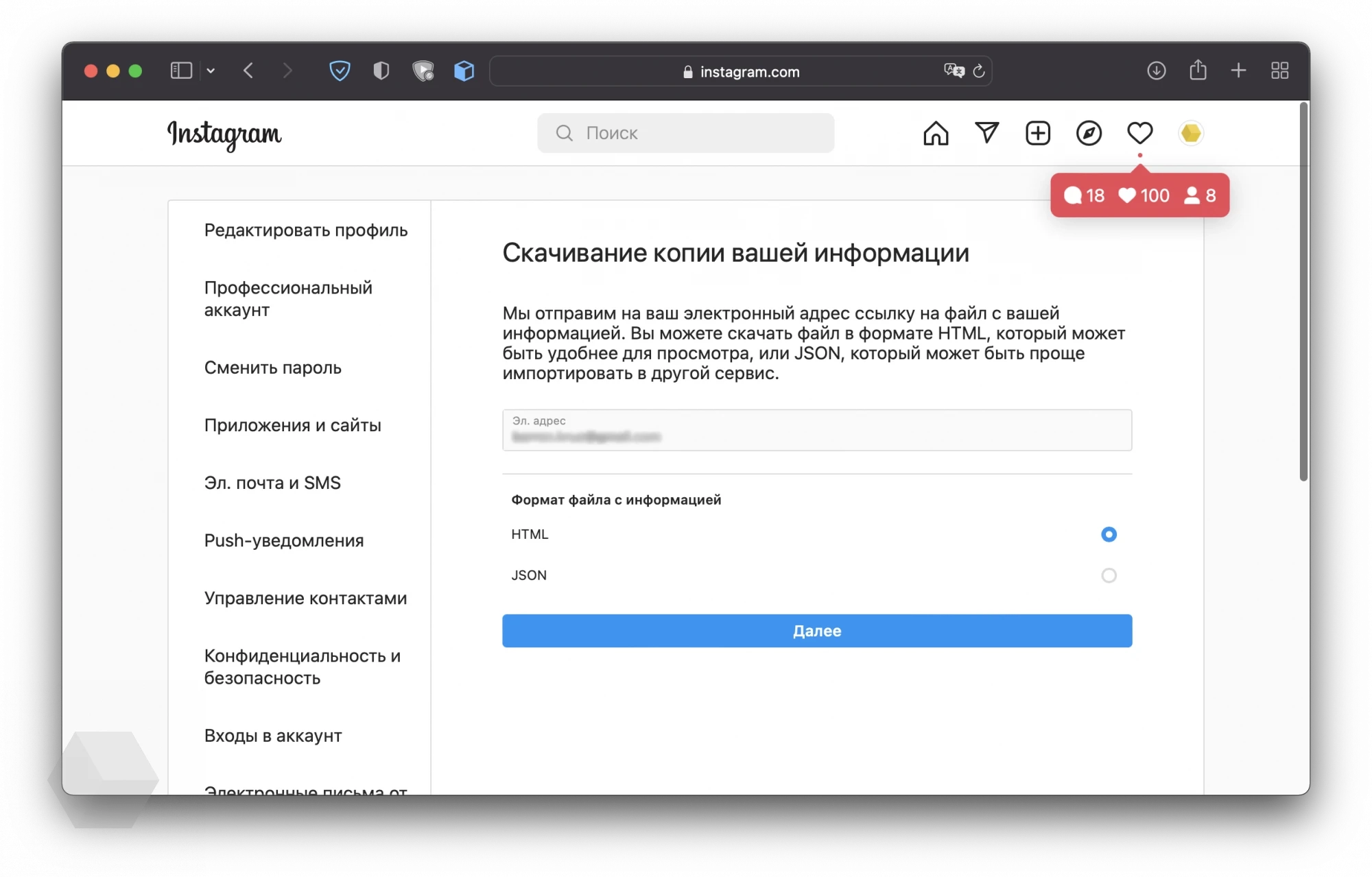Open the sidebar options dropdown chevron
The width and height of the screenshot is (1372, 877).
click(211, 71)
